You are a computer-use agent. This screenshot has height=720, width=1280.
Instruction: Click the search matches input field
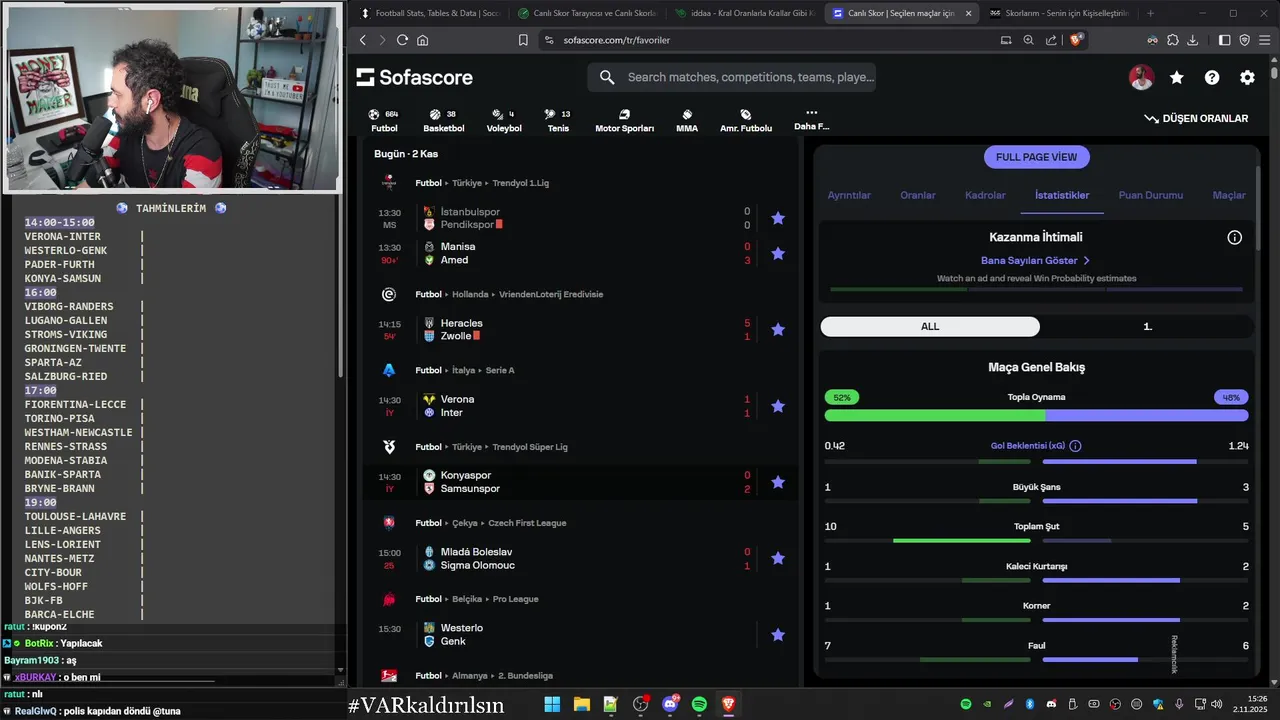[x=732, y=77]
